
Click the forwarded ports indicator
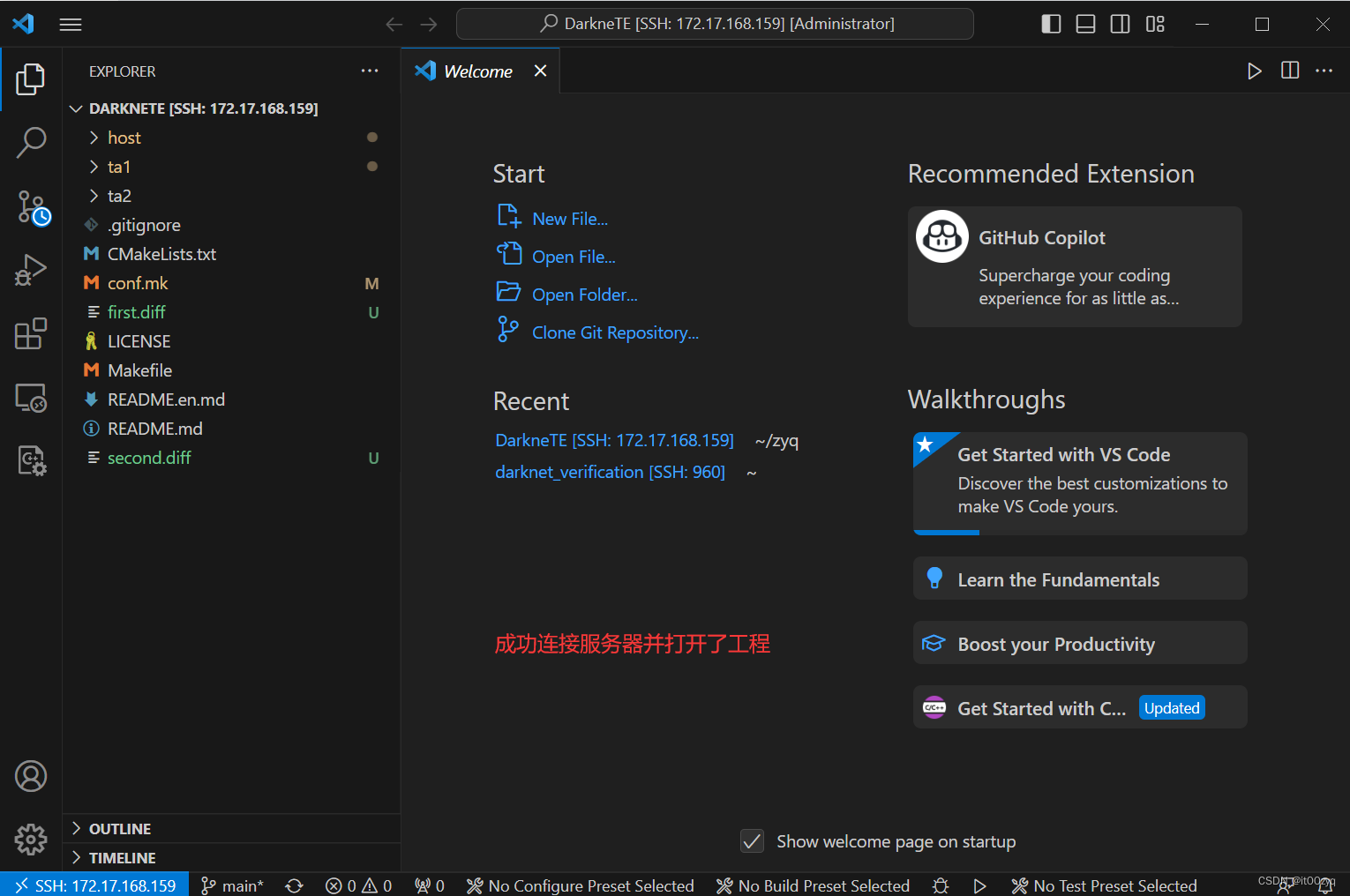(x=430, y=885)
